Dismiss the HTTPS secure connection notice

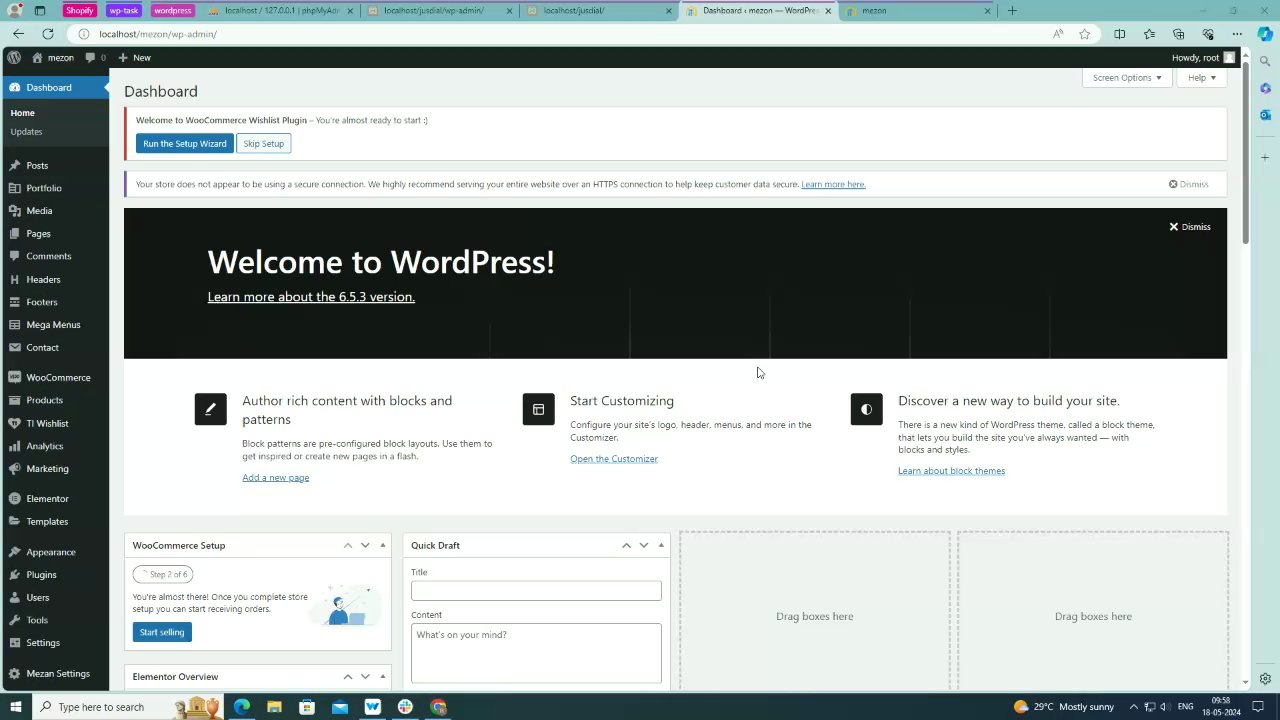1188,184
